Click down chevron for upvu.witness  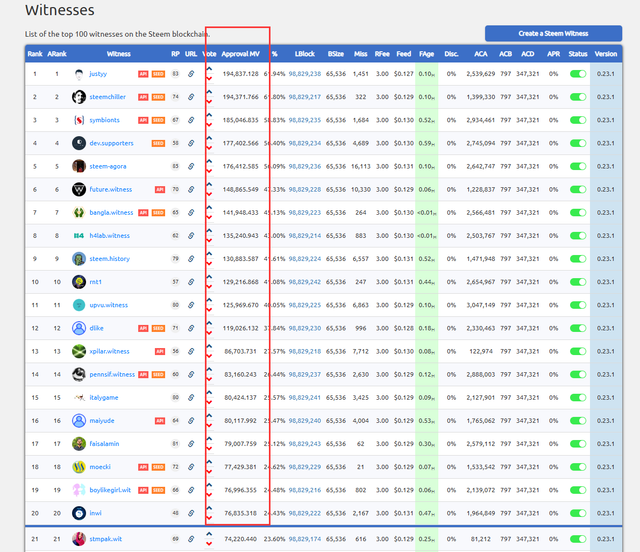pos(209,310)
